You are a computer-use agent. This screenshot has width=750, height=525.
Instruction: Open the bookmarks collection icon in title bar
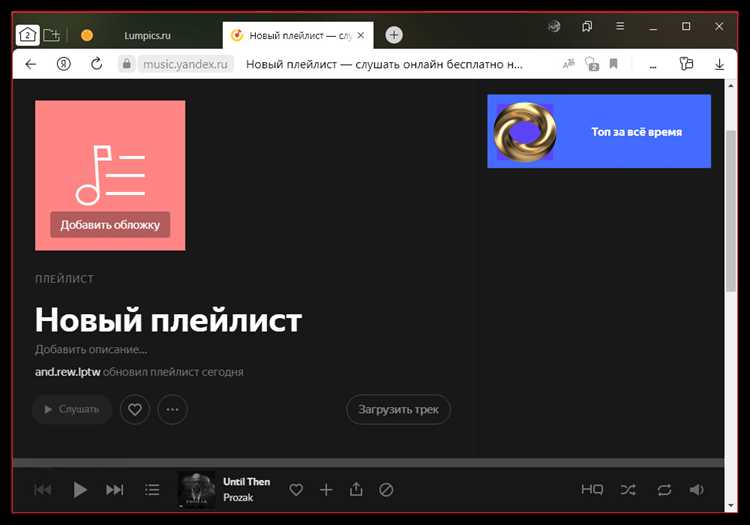[587, 26]
